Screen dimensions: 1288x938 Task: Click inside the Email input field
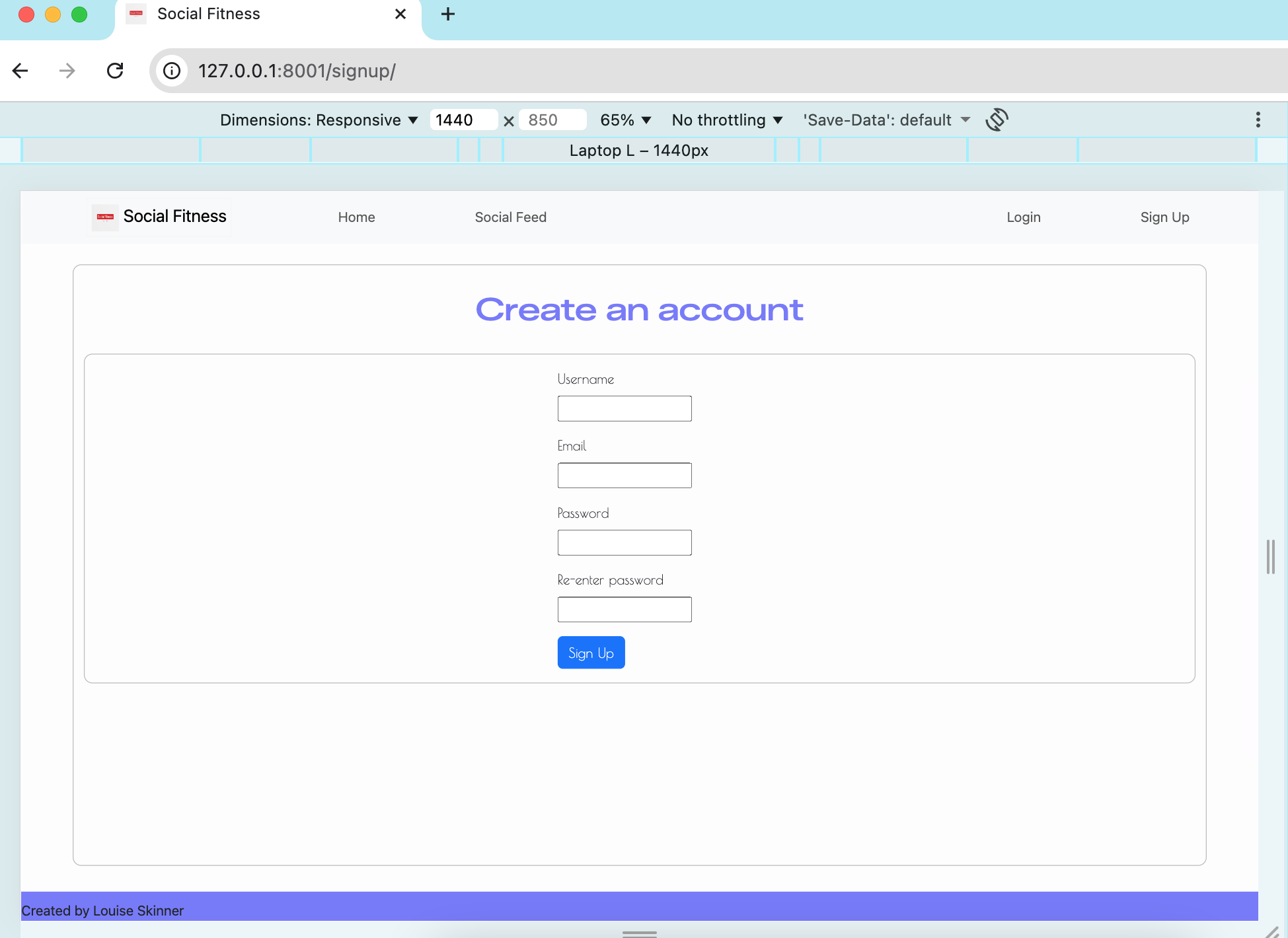coord(624,475)
